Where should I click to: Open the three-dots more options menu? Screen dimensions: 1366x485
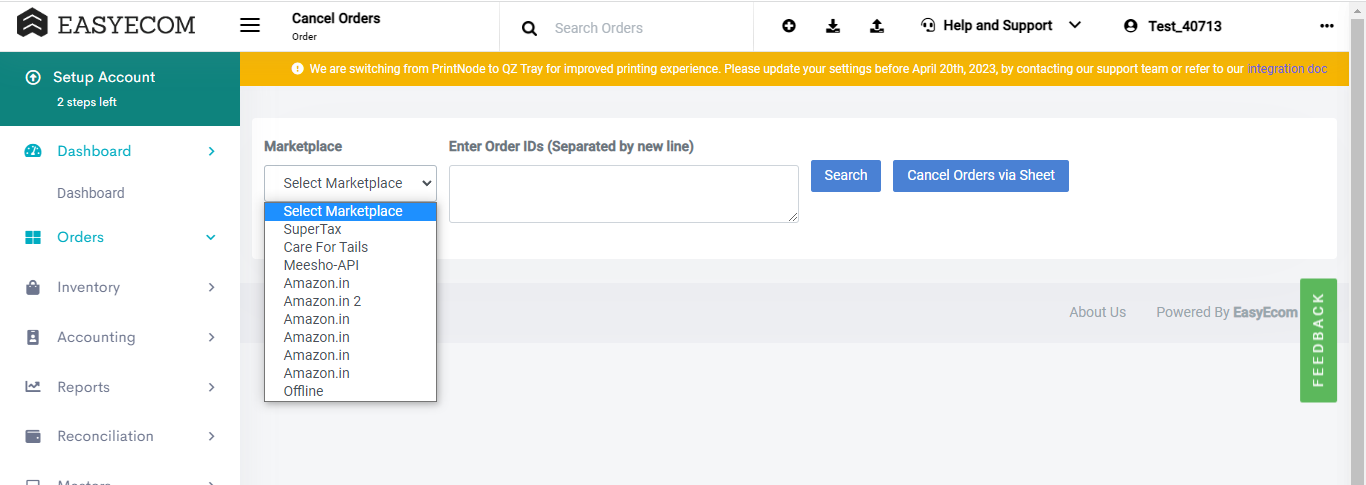click(1327, 26)
